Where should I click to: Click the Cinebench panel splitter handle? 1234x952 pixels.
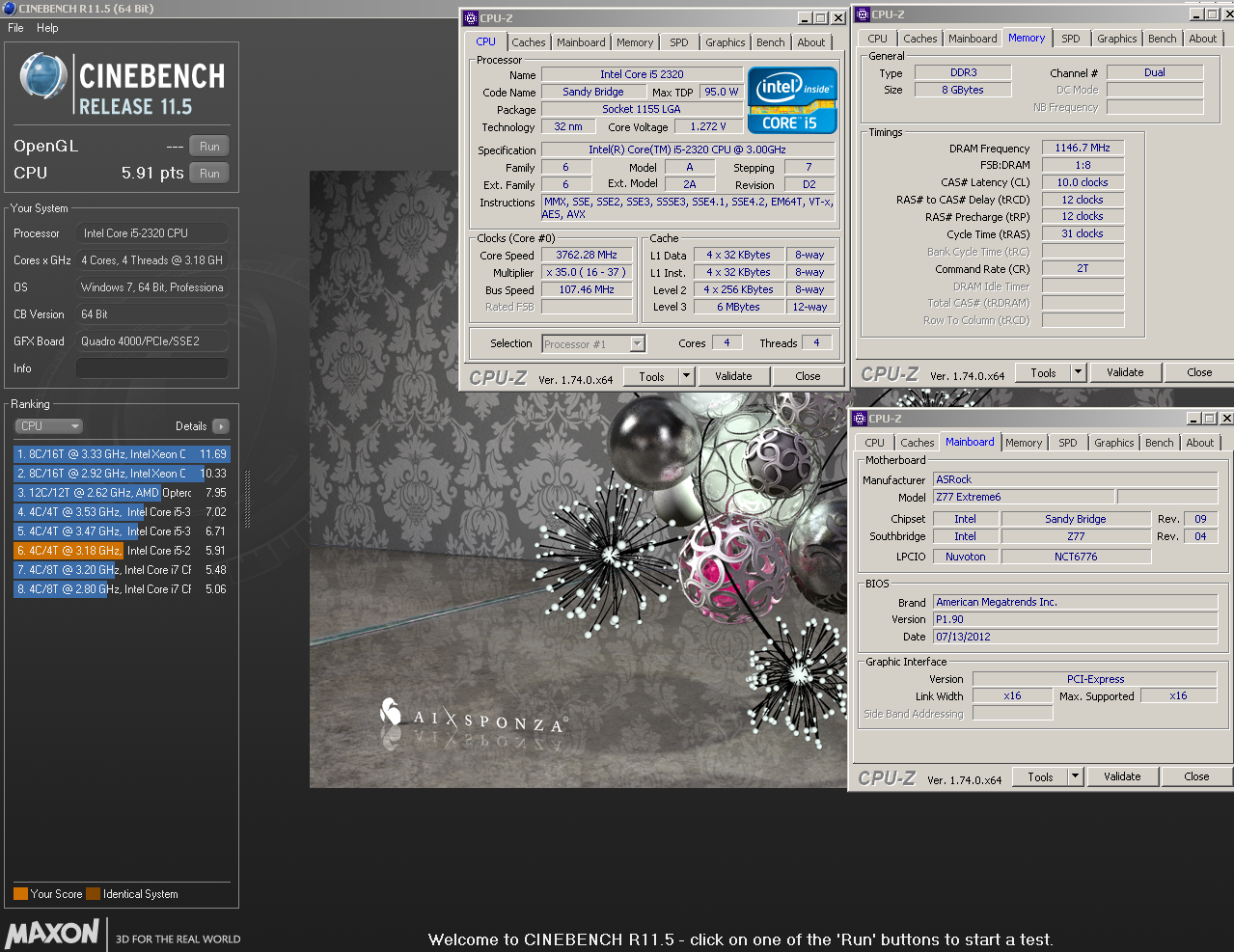tap(248, 500)
